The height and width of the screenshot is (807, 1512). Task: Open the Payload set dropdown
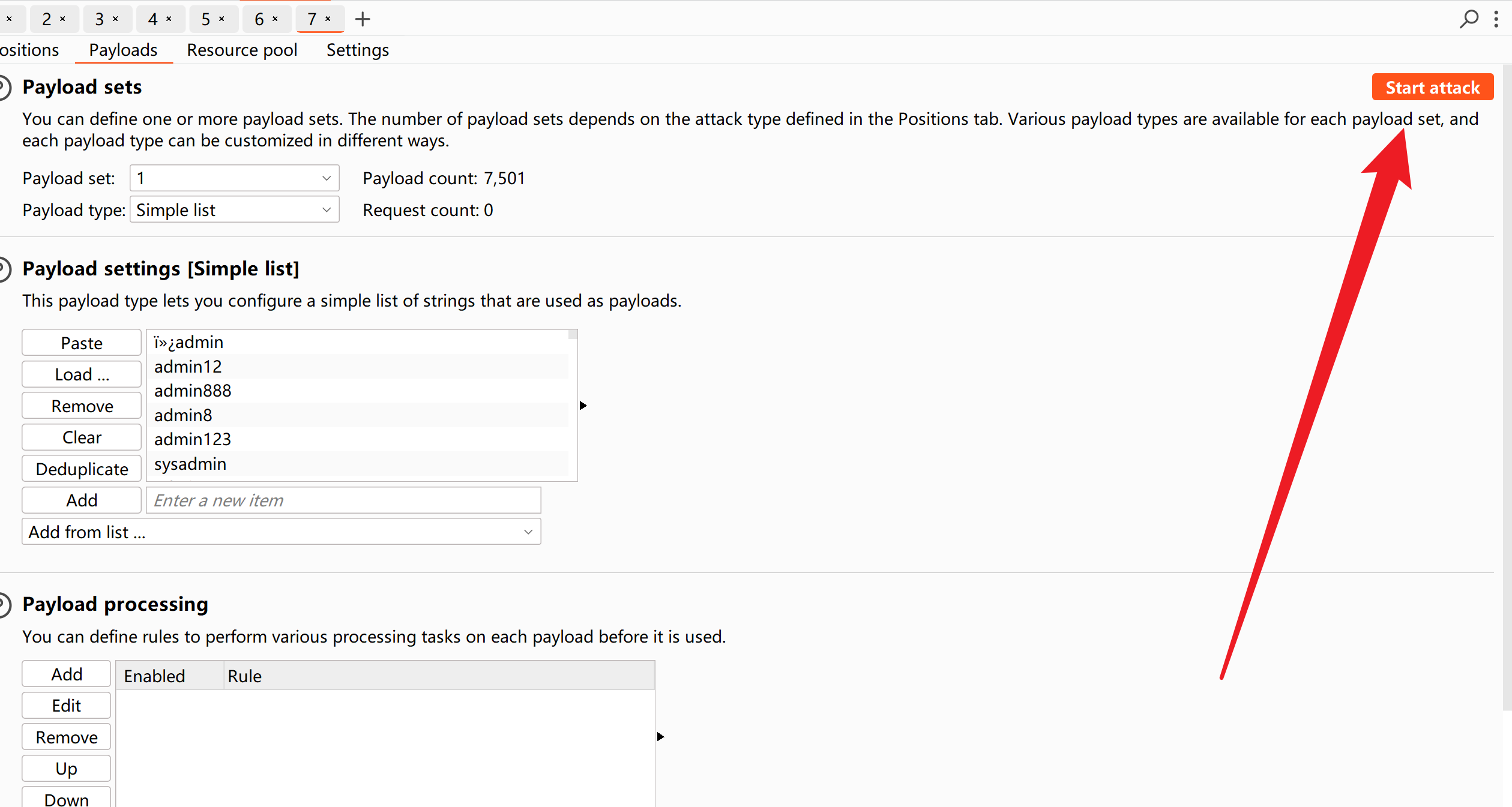tap(234, 178)
